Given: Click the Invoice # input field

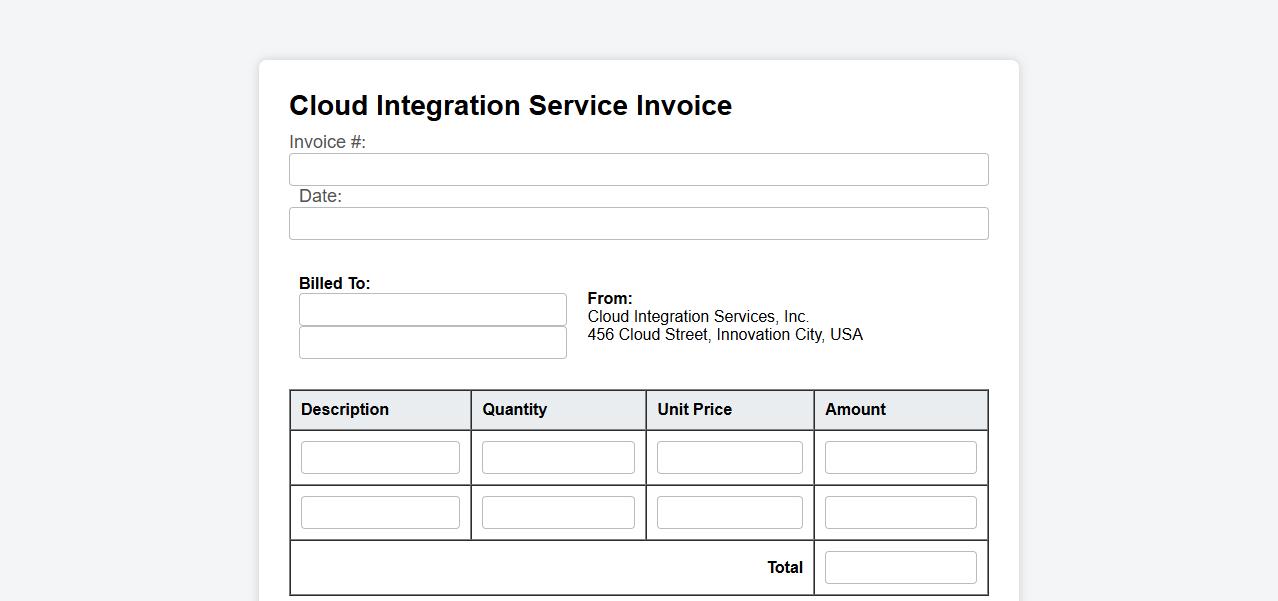Looking at the screenshot, I should (638, 170).
